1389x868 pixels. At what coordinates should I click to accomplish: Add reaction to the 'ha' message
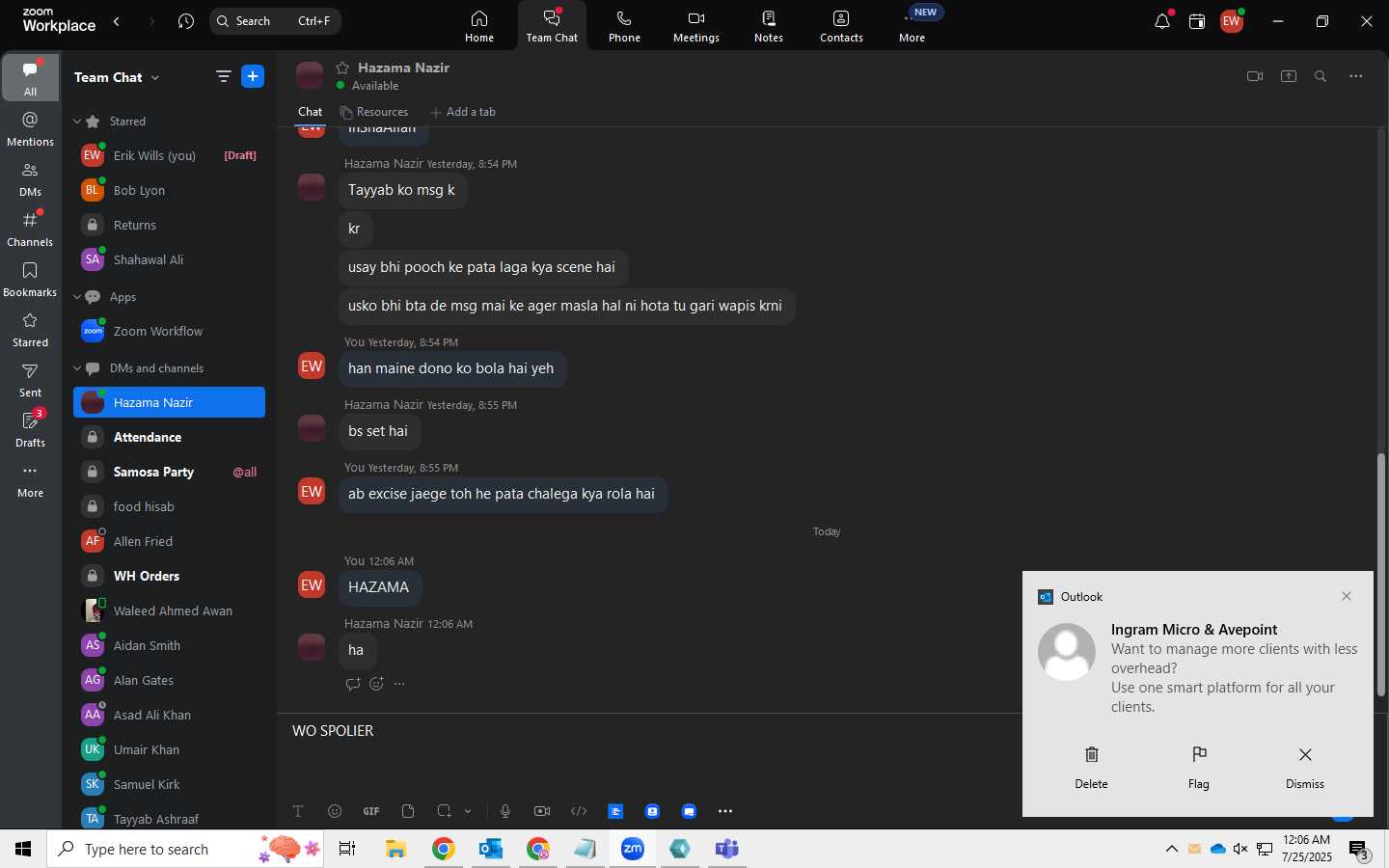[x=376, y=684]
